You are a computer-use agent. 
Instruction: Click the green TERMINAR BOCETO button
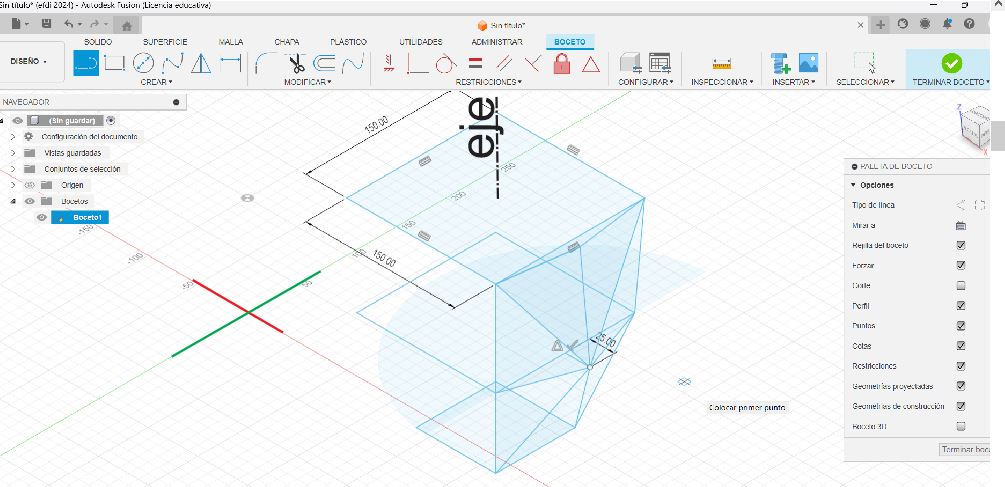(952, 63)
